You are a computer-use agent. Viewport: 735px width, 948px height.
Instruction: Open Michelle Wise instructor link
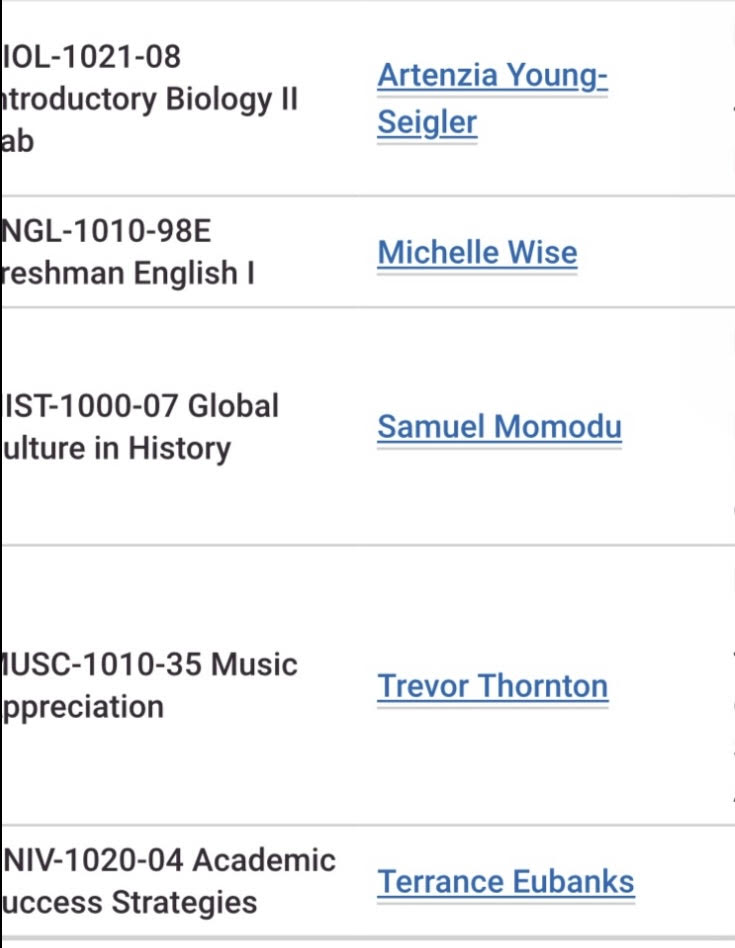tap(478, 252)
